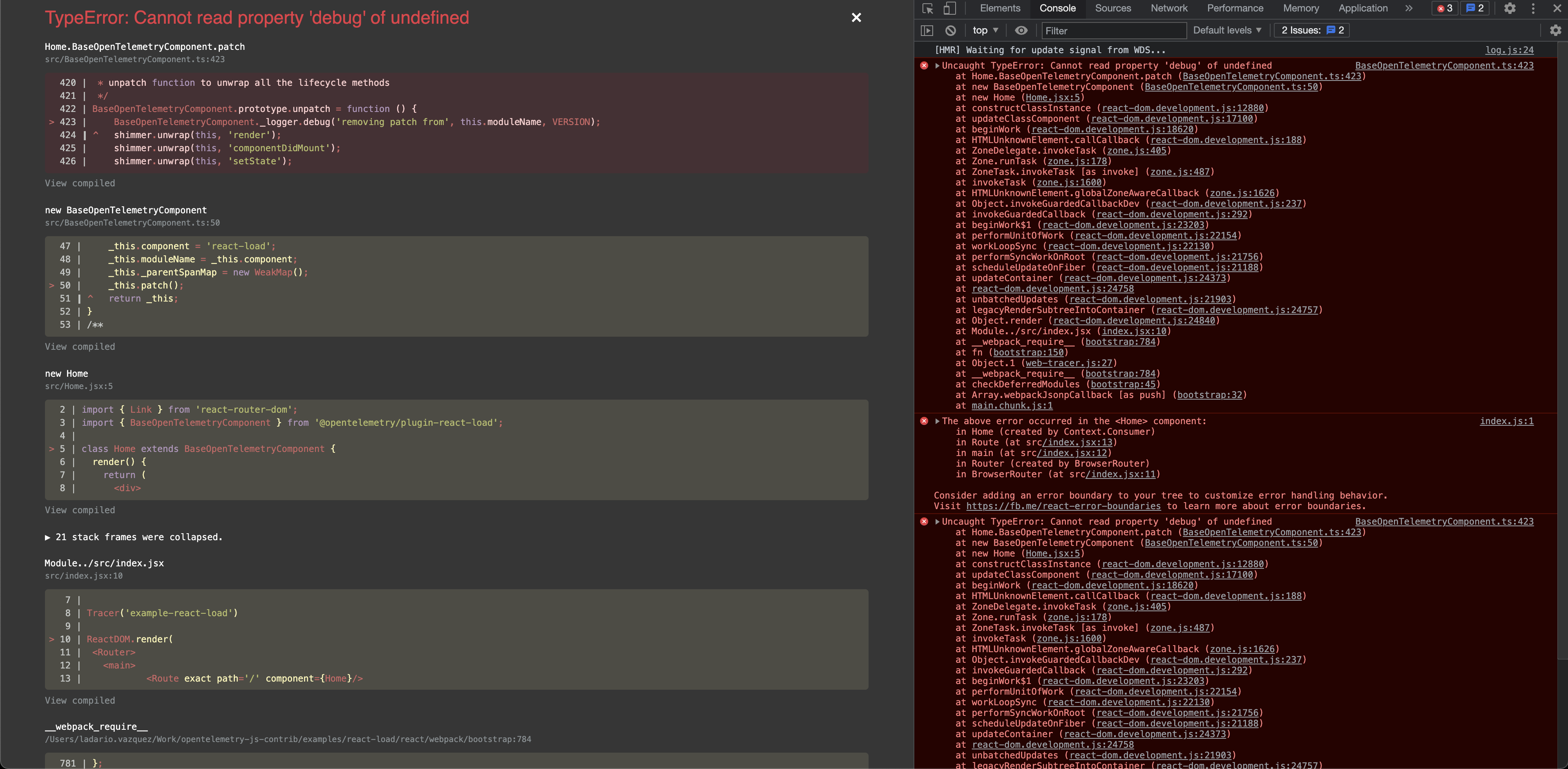Open DevTools settings gear in top bar

coord(1510,9)
